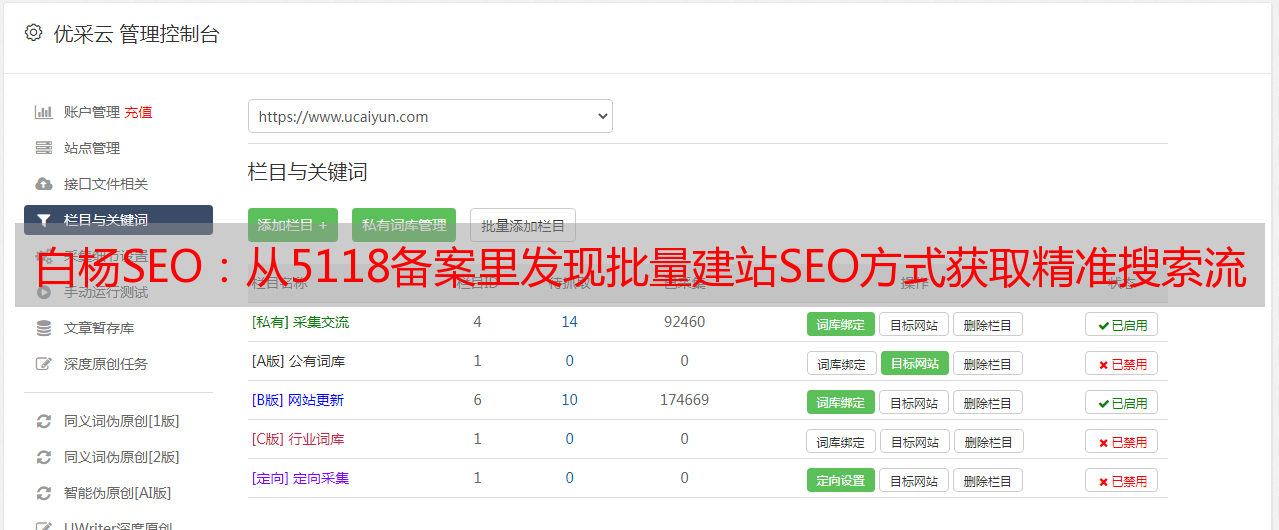Image resolution: width=1279 pixels, height=530 pixels.
Task: Toggle 已禁用 status for 行业词库 row
Action: coord(1122,441)
